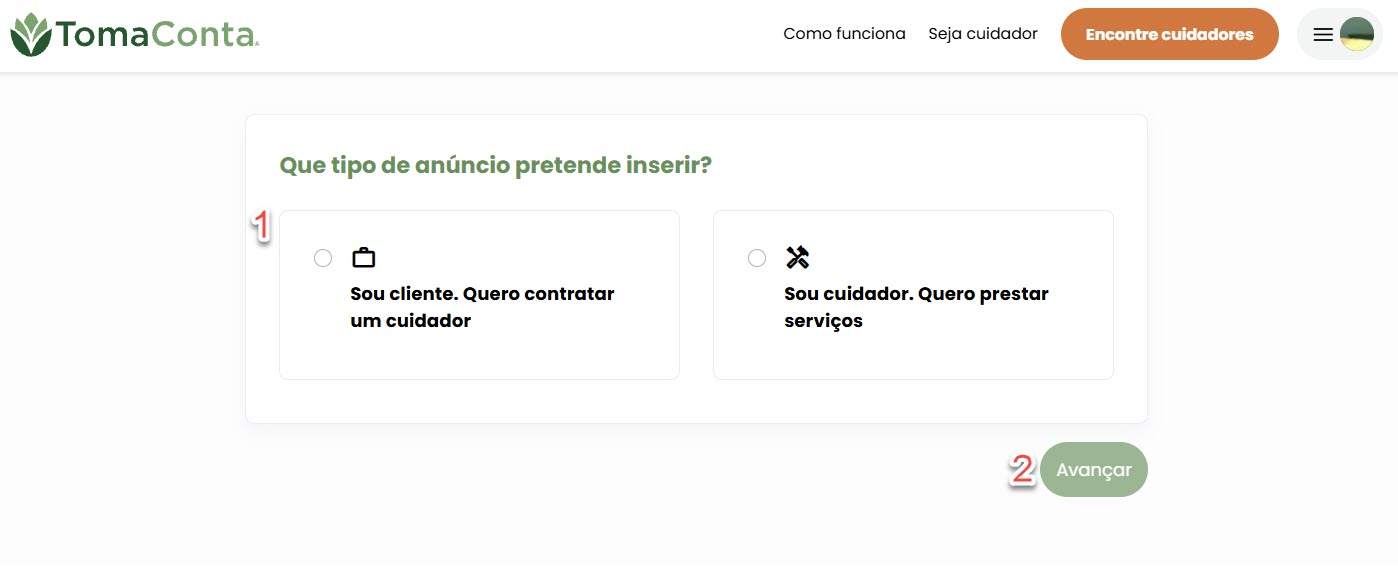
Task: Click the green "Avançar" button
Action: click(1094, 470)
